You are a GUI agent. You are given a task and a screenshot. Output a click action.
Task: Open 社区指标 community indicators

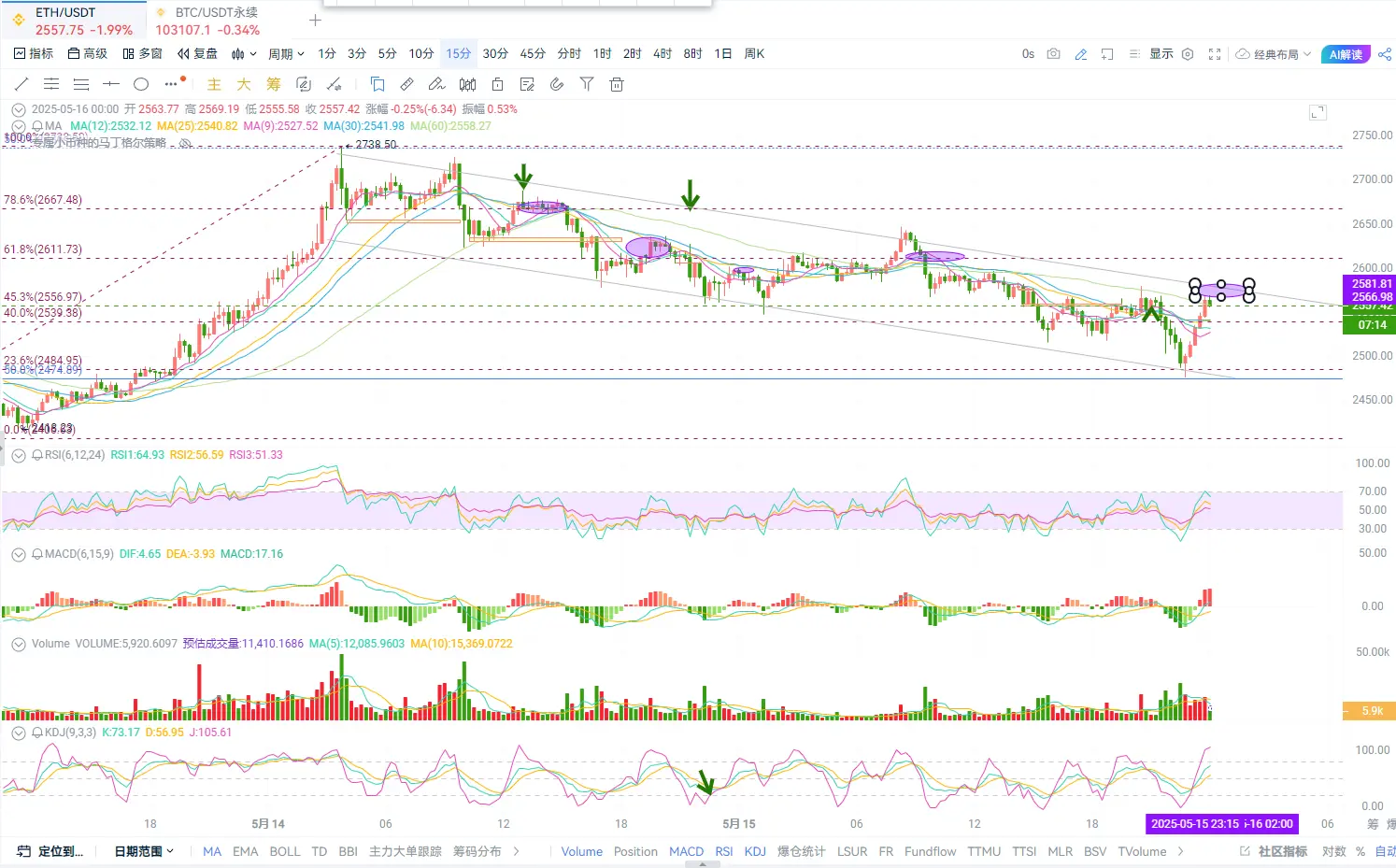click(x=1274, y=851)
